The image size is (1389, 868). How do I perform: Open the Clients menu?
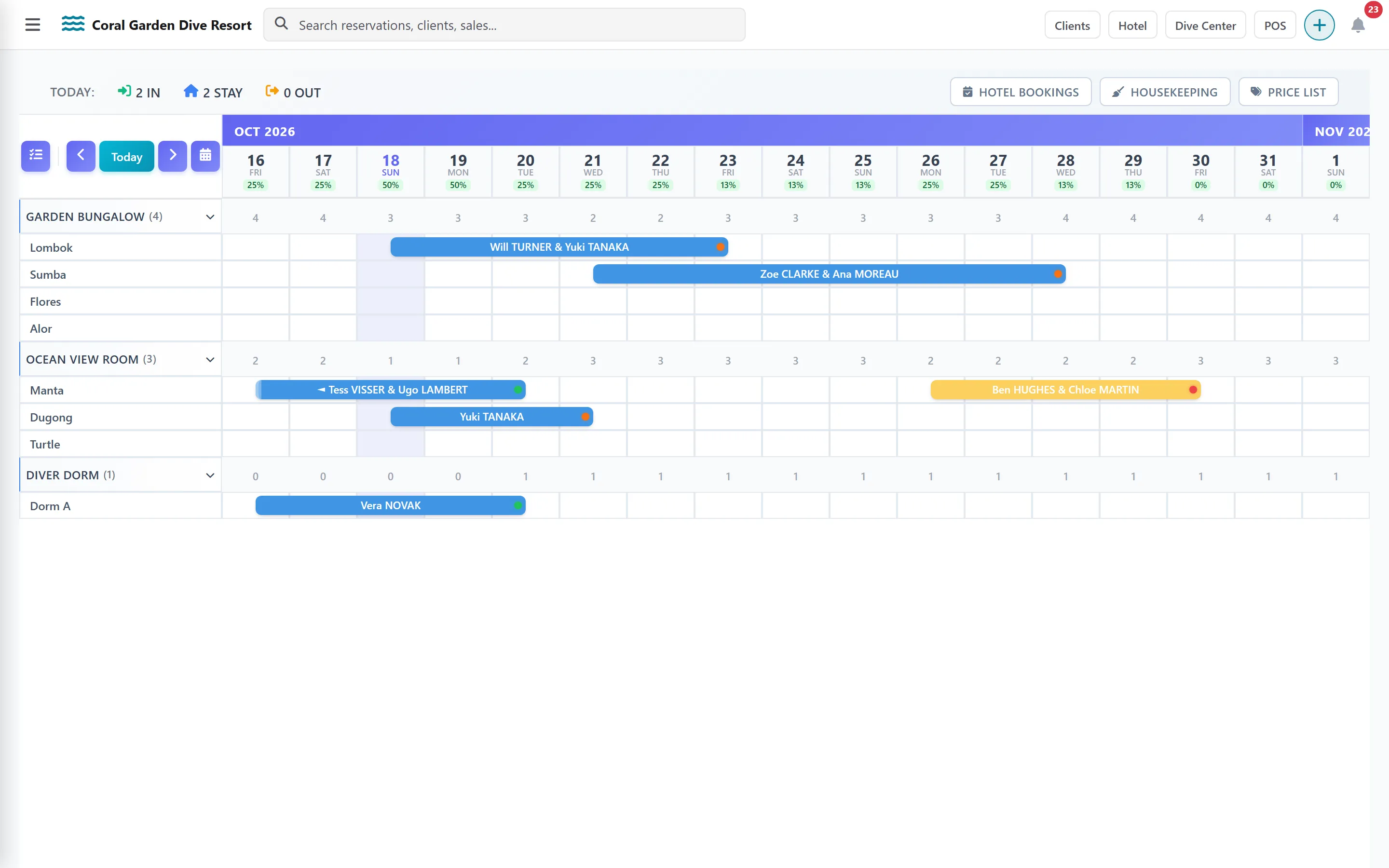click(x=1072, y=25)
